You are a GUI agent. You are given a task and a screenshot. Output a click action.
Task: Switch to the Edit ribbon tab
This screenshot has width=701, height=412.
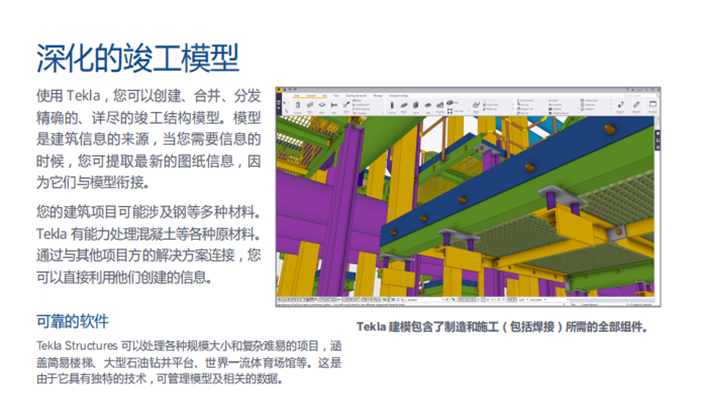[x=325, y=96]
